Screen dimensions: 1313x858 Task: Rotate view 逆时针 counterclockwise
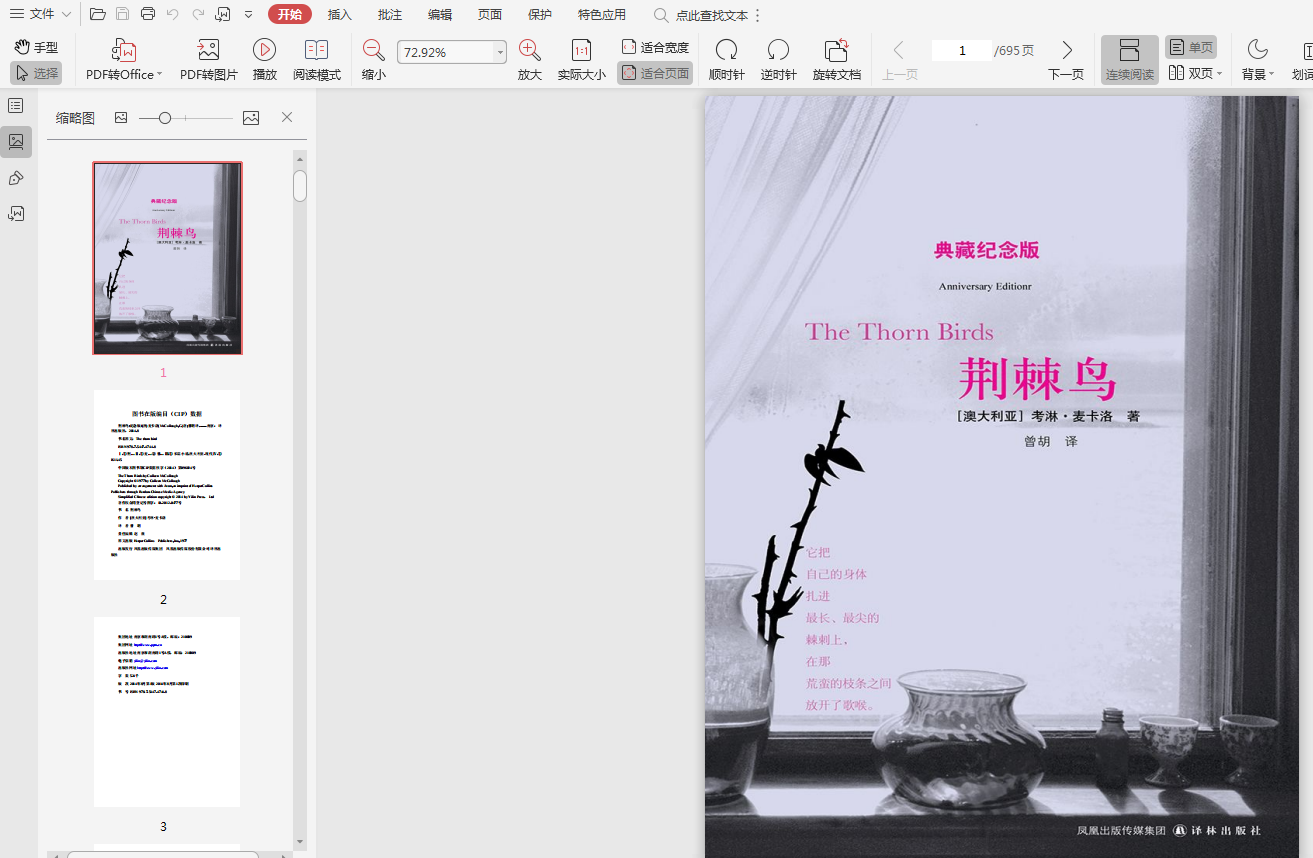(x=778, y=60)
